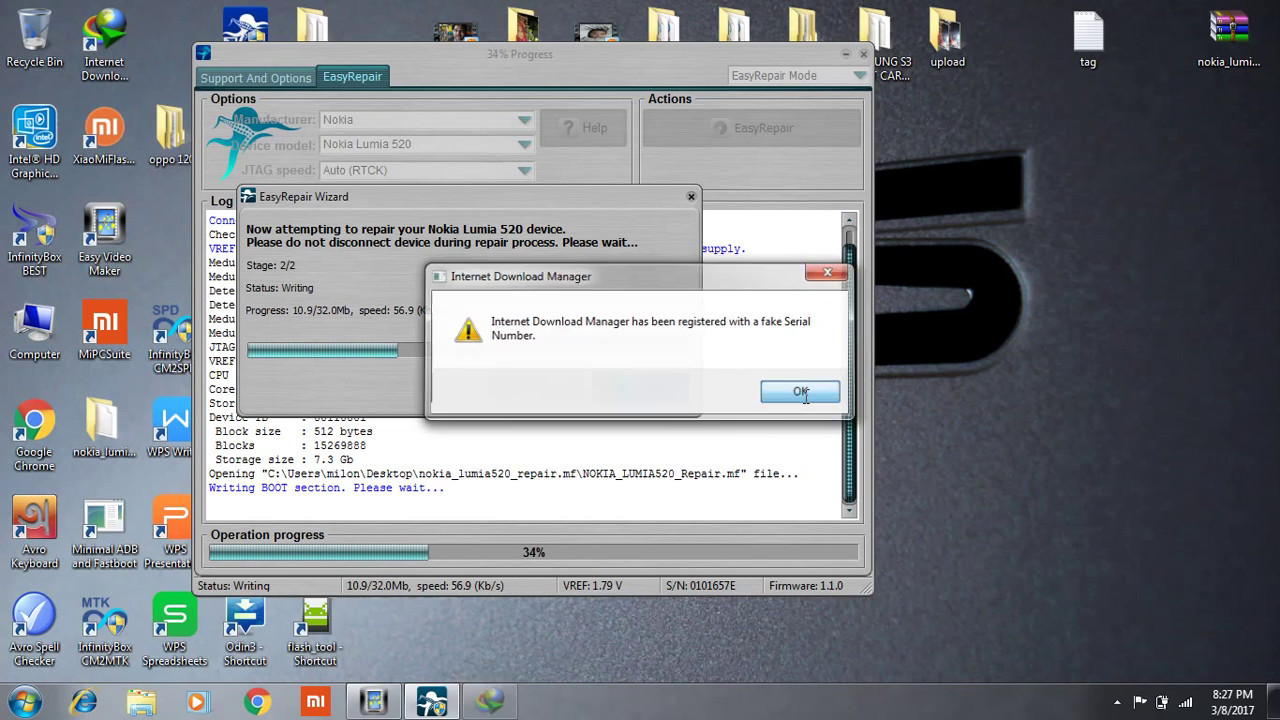The image size is (1280, 720).
Task: Open InfinityBox BEST desktop shortcut
Action: (34, 240)
